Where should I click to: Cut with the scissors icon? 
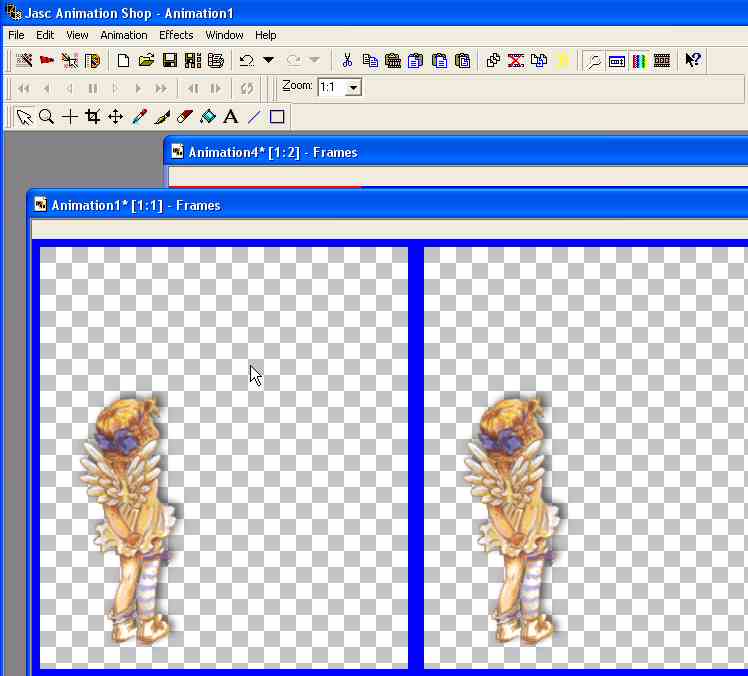(347, 61)
